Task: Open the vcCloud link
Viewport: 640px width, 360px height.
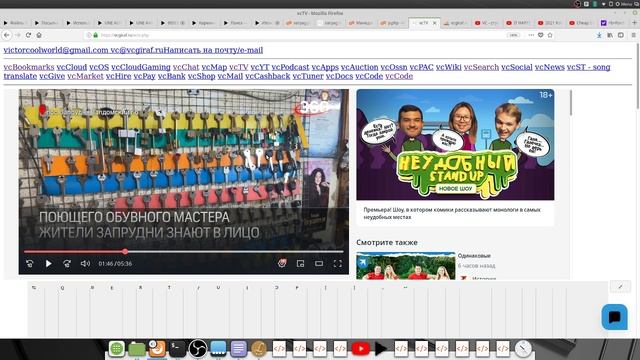Action: coord(72,67)
